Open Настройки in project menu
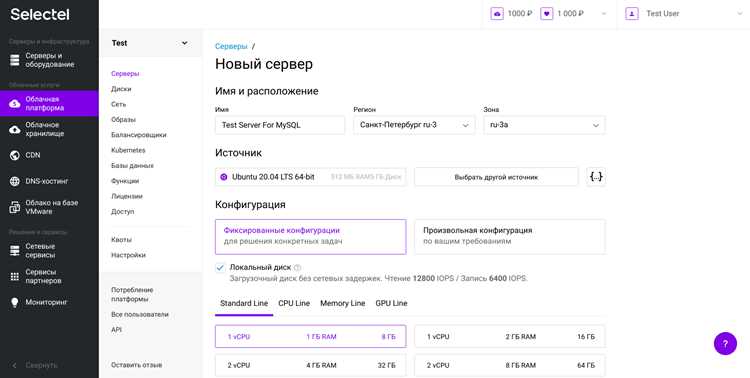Viewport: 750px width, 378px height. pyautogui.click(x=128, y=255)
